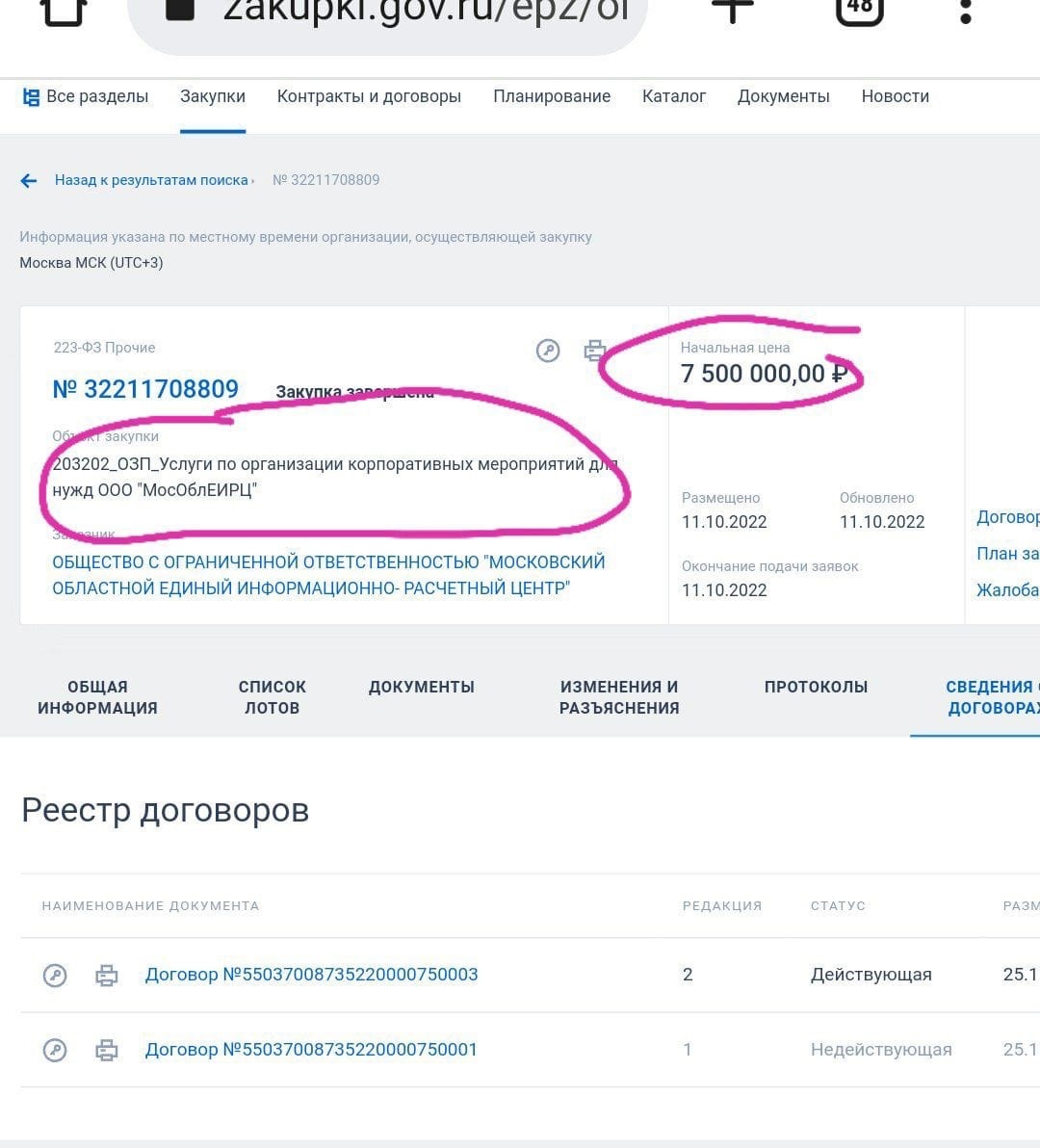Print the contract ending in 0003
Viewport: 1040px width, 1148px height.
pos(107,976)
